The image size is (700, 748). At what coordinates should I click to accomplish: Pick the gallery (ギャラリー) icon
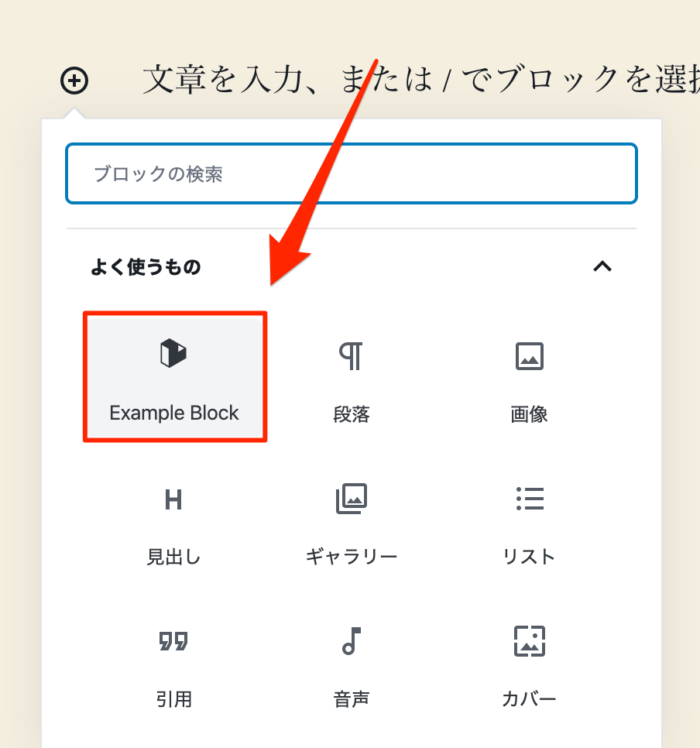(351, 498)
